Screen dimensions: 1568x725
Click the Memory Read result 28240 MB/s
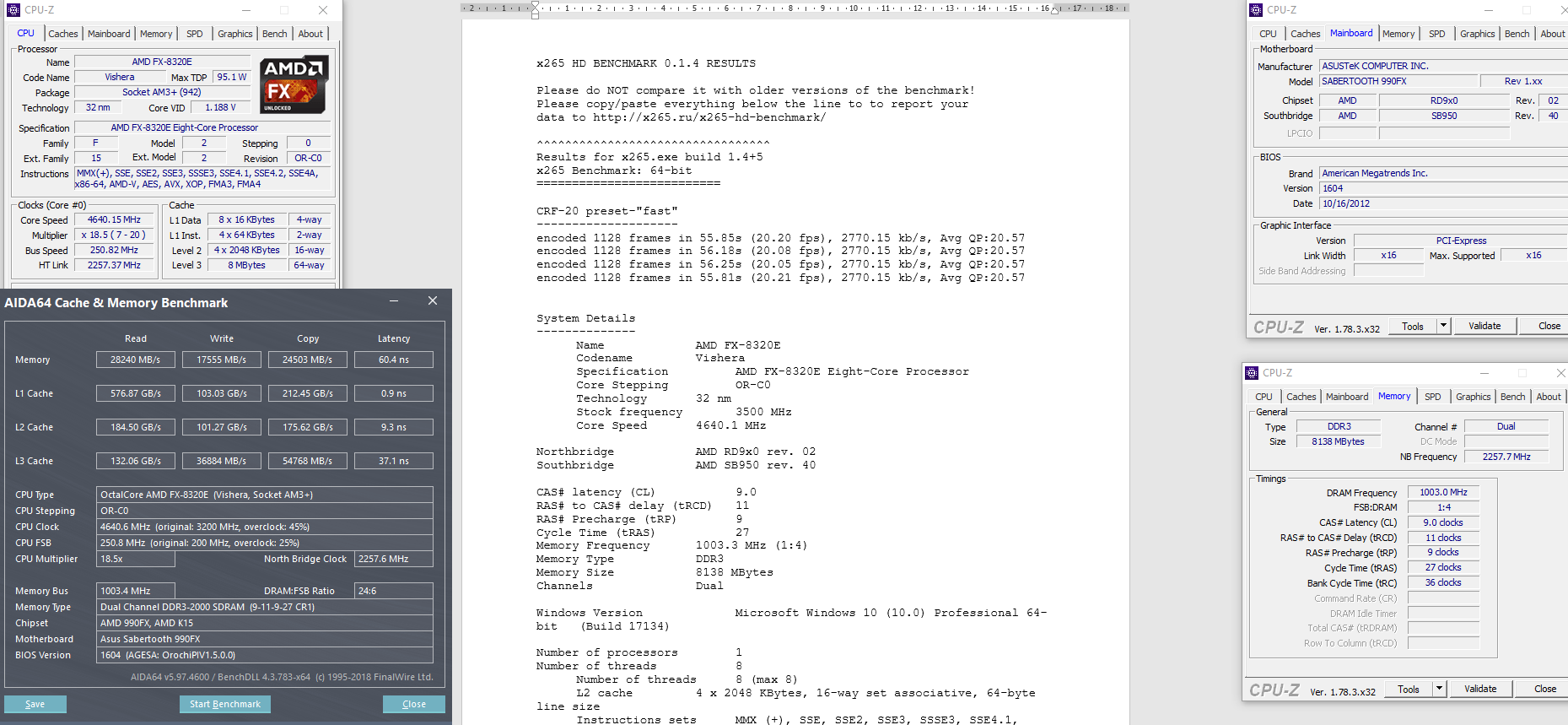[x=136, y=360]
